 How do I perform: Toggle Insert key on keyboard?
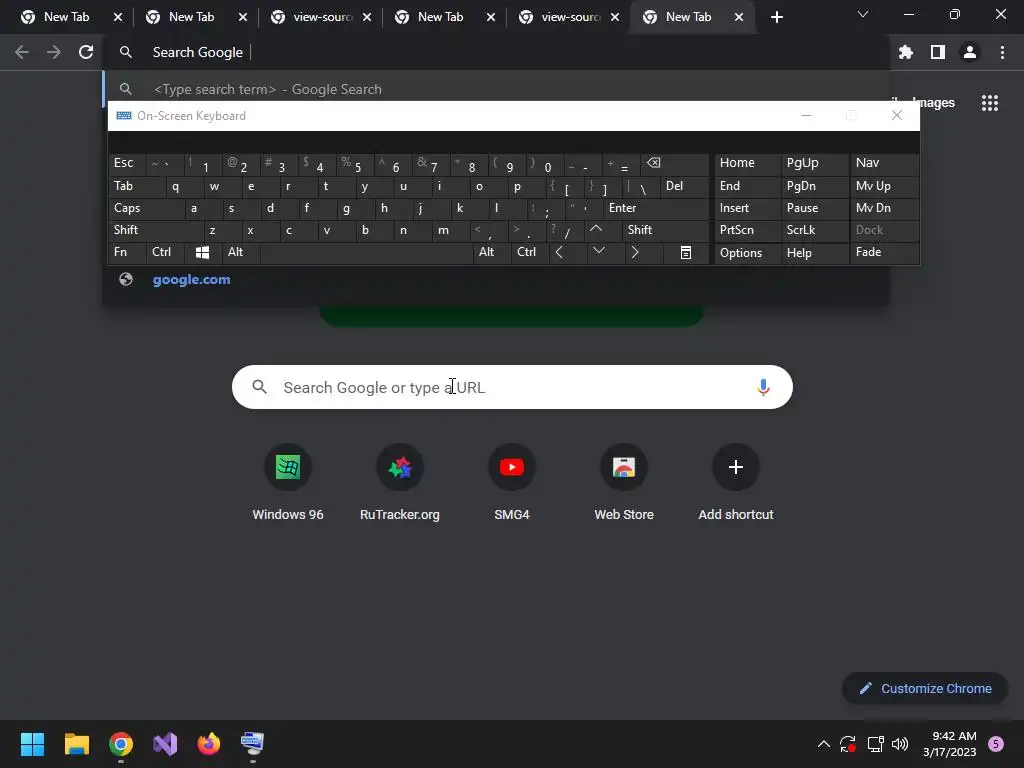pyautogui.click(x=748, y=208)
